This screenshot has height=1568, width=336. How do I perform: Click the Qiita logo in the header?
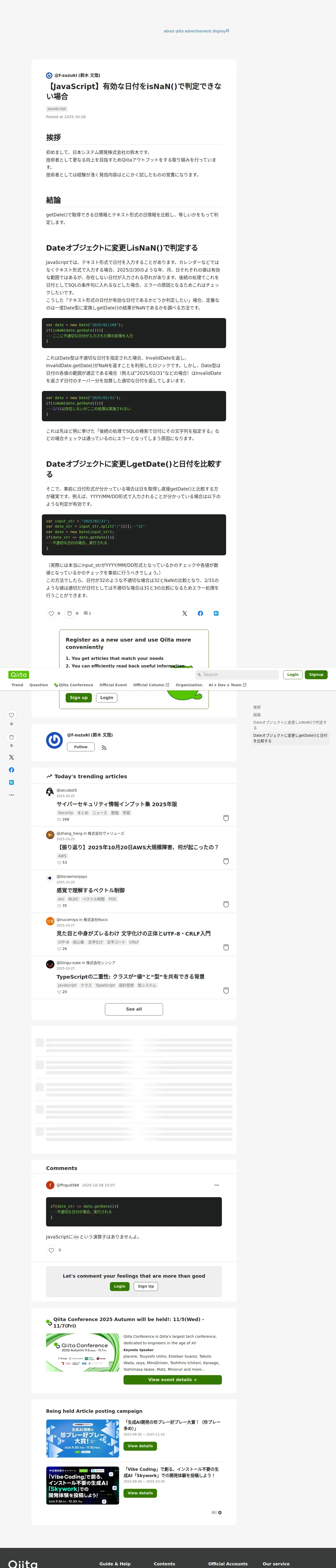19,675
